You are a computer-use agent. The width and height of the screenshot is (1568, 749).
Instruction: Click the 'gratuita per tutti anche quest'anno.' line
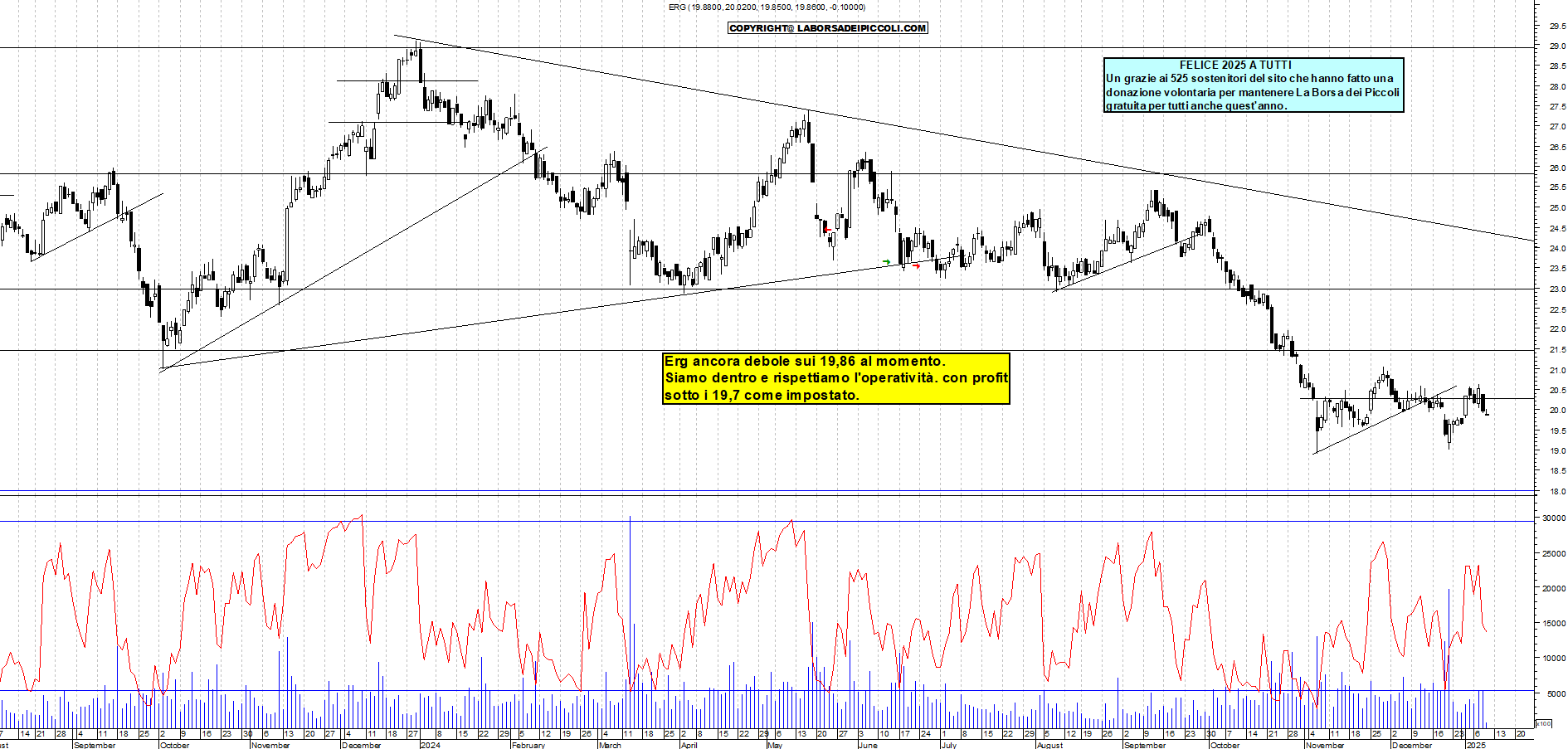1196,105
